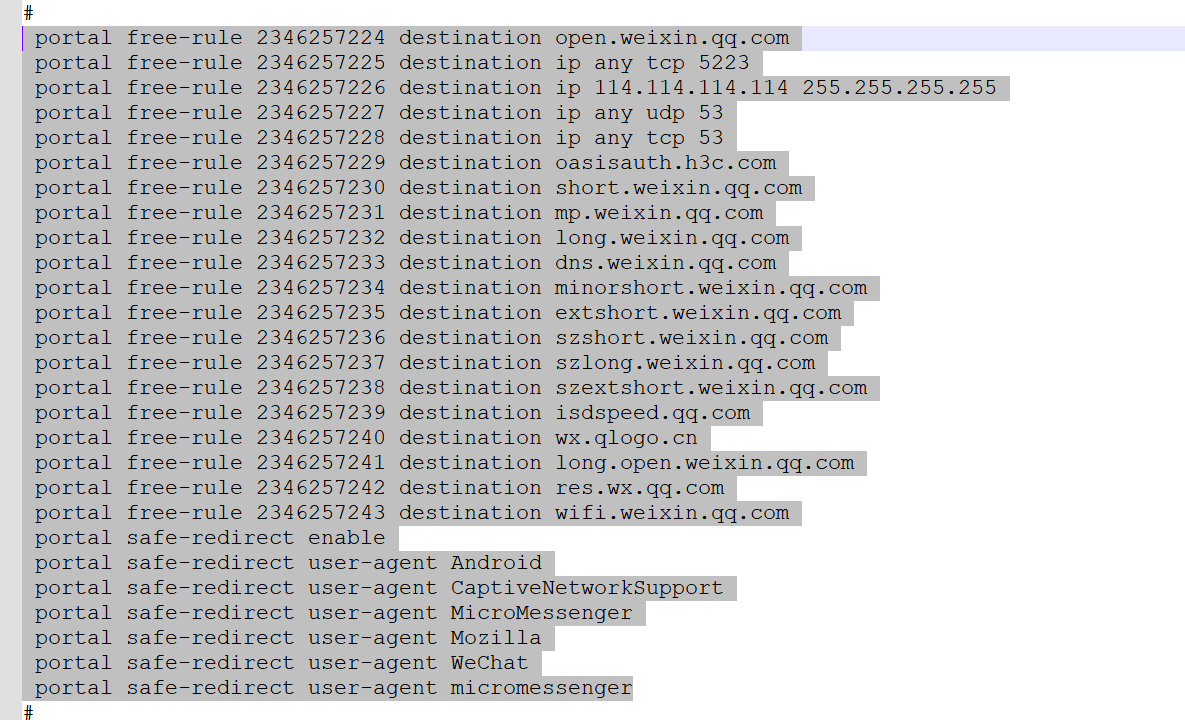Screen dimensions: 1185x720
Task: Click the szextshort.weixin.qq.com destination
Action: coord(710,388)
